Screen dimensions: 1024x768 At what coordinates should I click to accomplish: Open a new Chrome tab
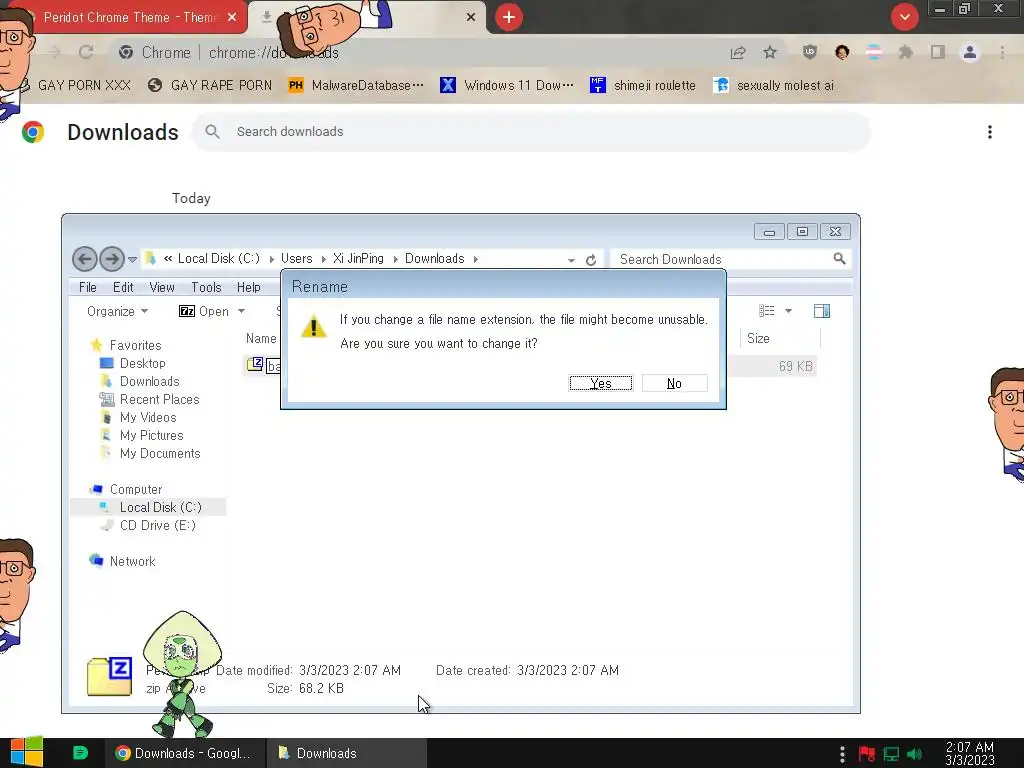point(509,17)
